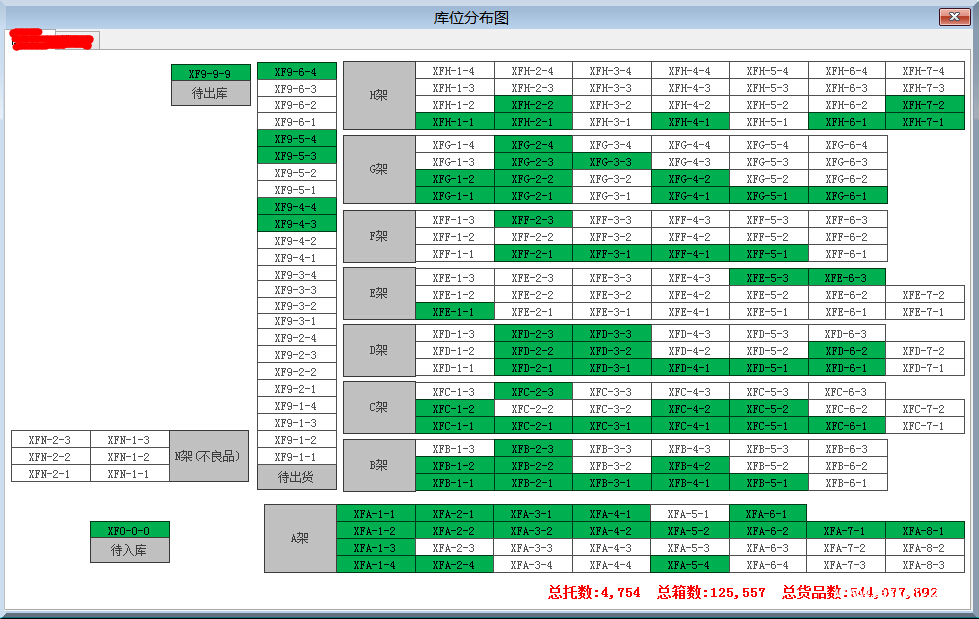Click the 待出货 label box
Viewport: 979px width, 619px height.
point(297,477)
